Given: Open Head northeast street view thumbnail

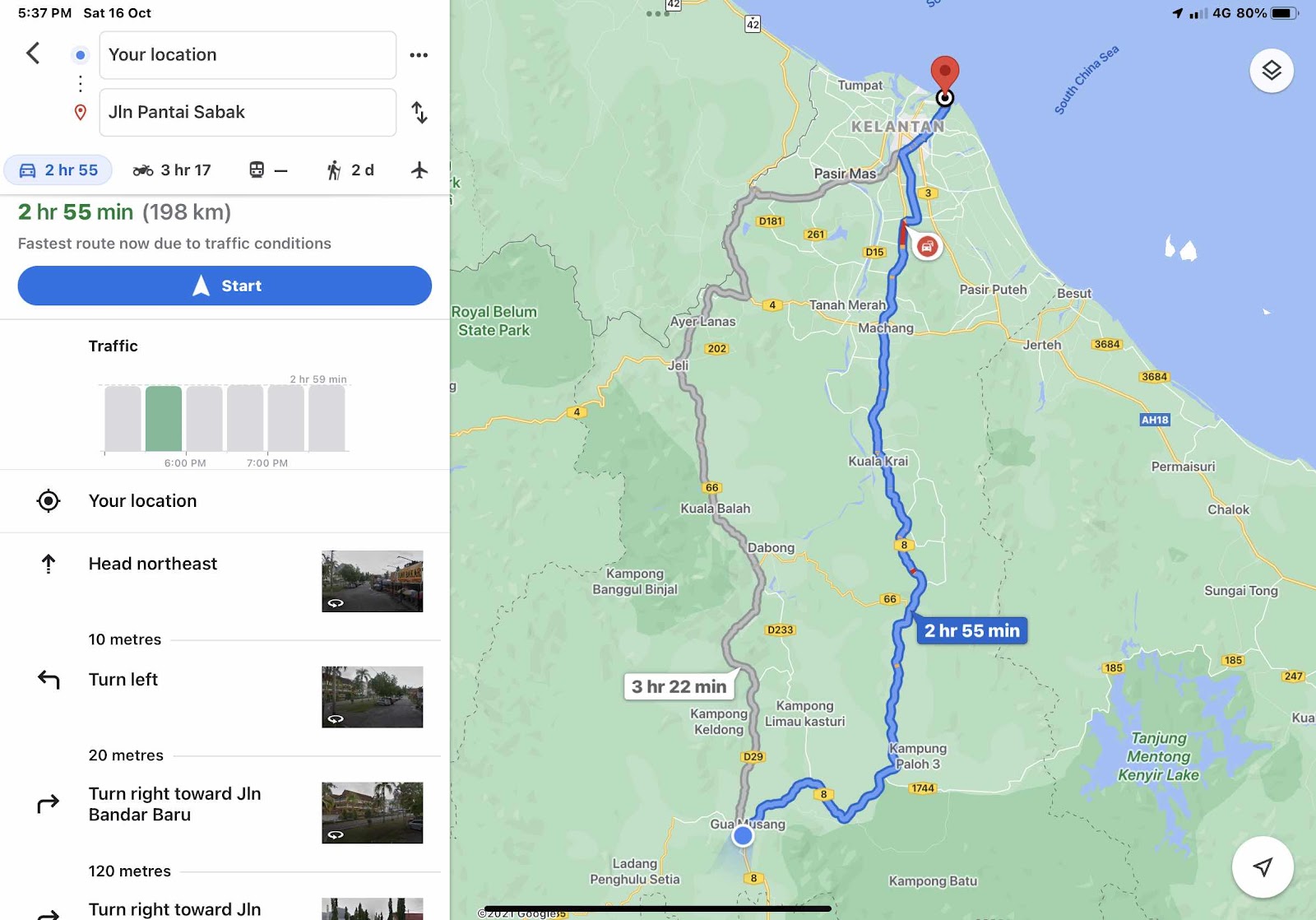Looking at the screenshot, I should click(373, 581).
